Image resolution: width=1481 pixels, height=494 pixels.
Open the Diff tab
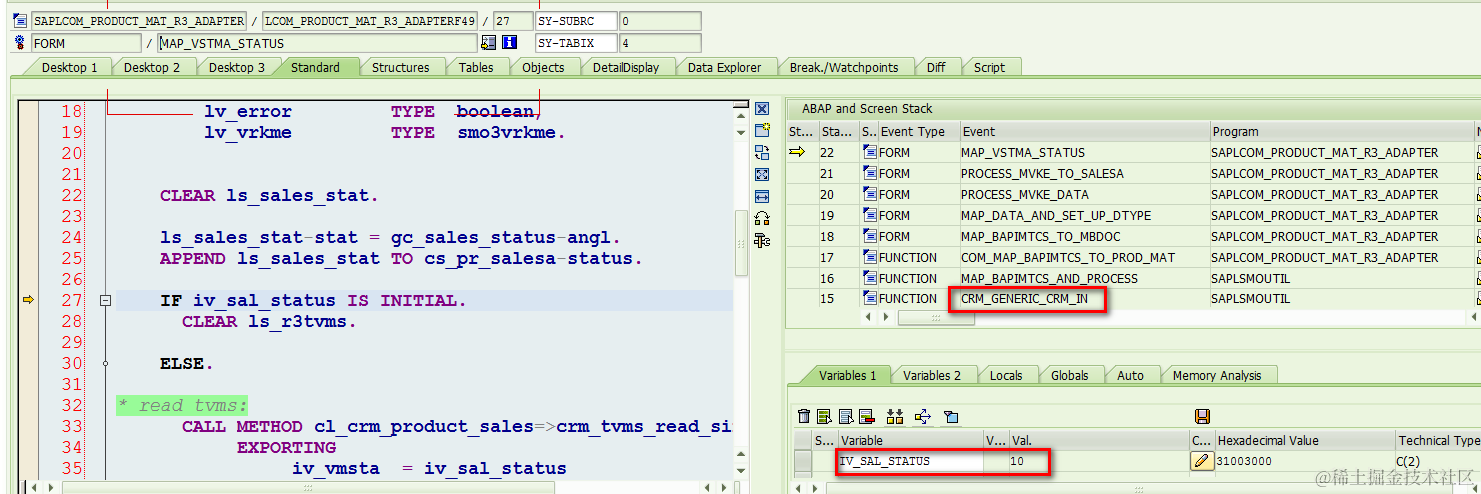coord(936,67)
